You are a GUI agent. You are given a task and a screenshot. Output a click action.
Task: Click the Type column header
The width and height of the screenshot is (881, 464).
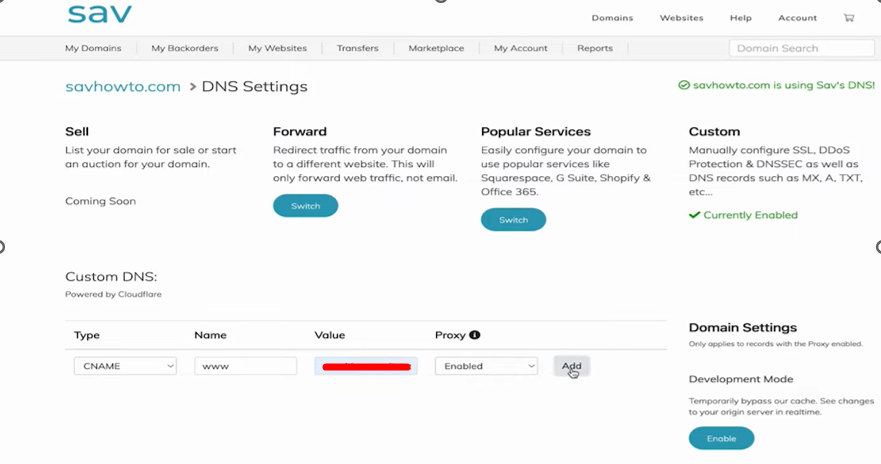click(87, 335)
